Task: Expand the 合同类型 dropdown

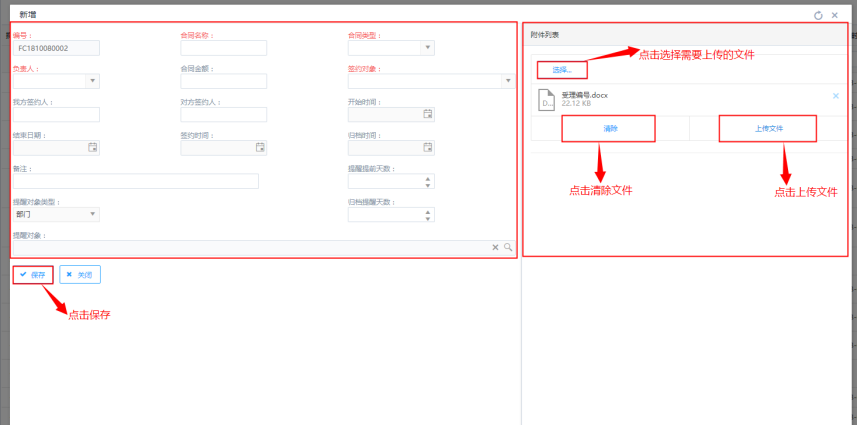Action: pos(427,47)
